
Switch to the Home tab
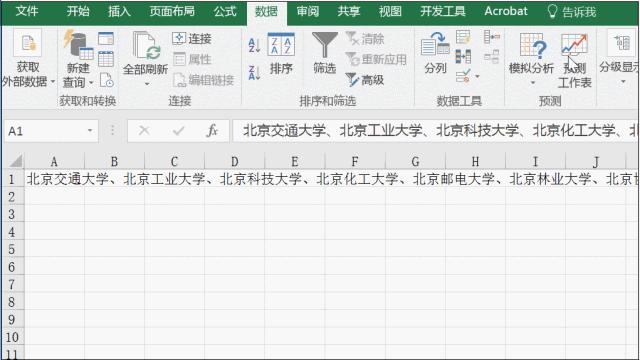point(78,11)
